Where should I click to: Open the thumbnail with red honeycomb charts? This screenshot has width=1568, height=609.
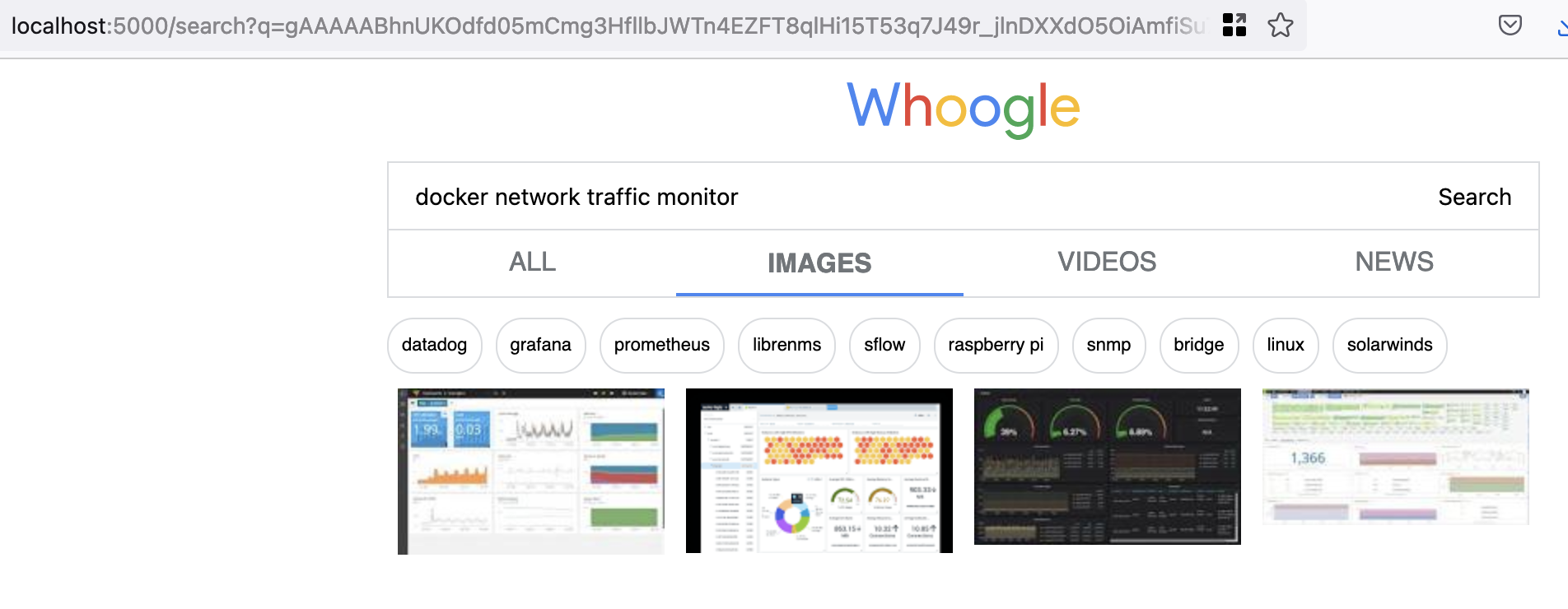pyautogui.click(x=819, y=471)
